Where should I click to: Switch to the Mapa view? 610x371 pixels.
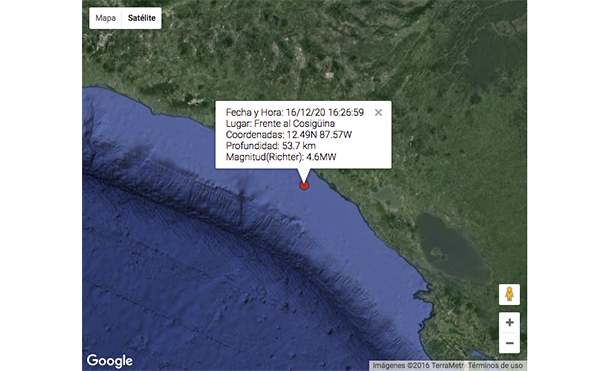105,18
